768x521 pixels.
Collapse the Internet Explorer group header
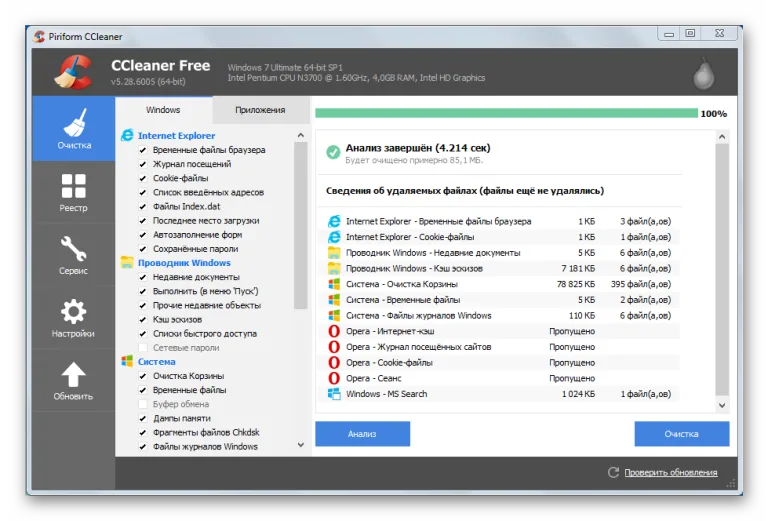pos(176,136)
